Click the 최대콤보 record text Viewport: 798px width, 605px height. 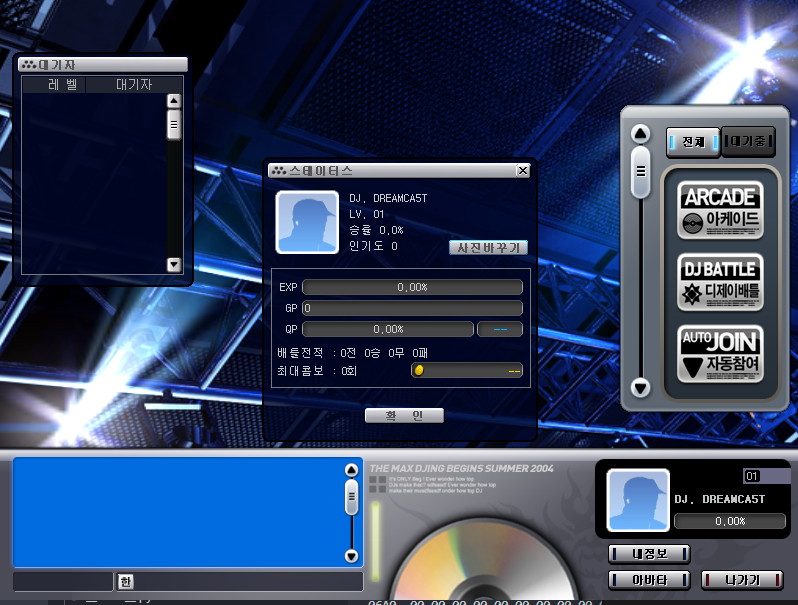(x=317, y=371)
